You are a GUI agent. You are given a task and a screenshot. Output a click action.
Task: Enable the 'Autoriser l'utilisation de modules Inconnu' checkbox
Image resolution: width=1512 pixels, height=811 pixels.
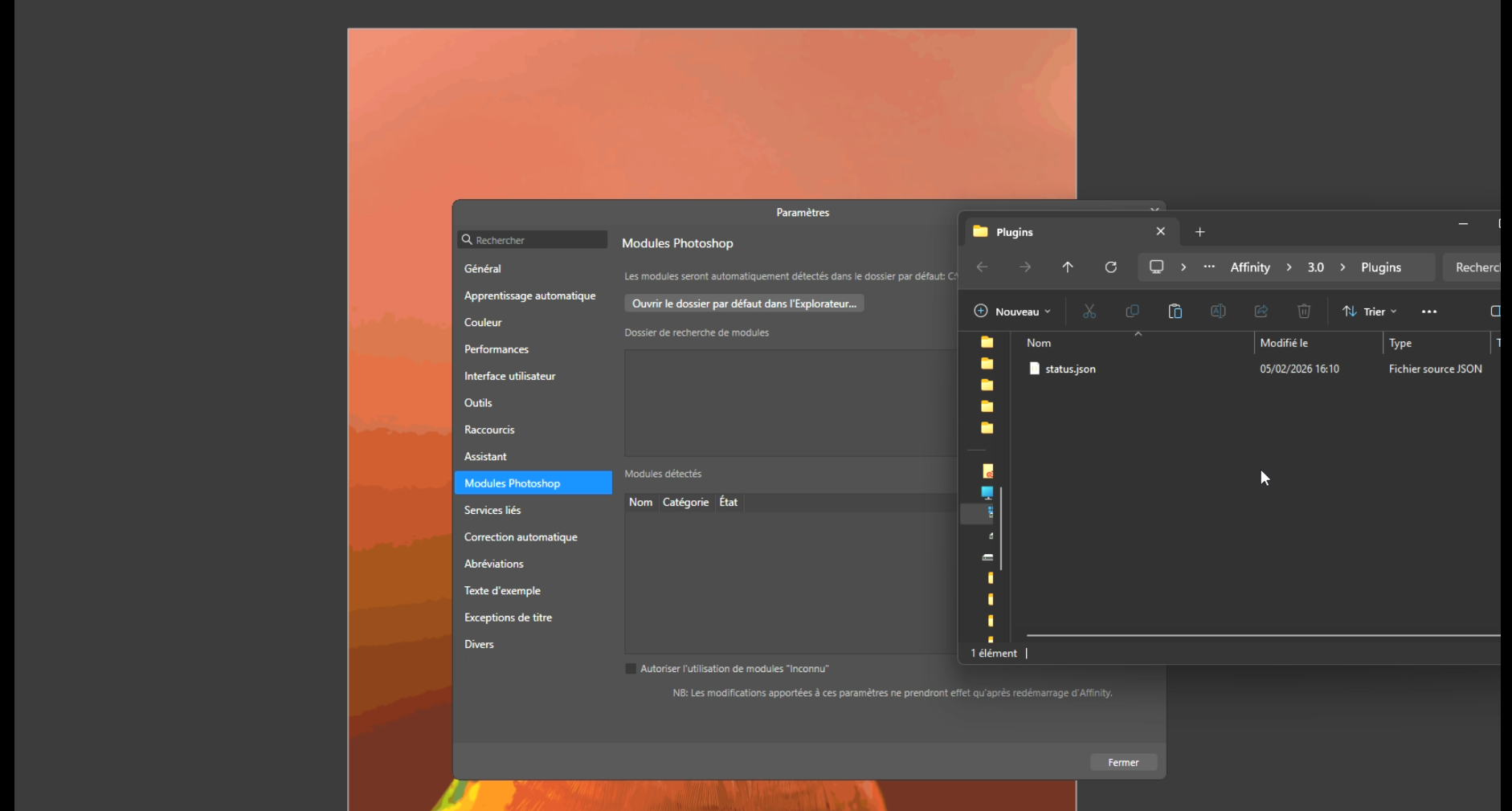pyautogui.click(x=631, y=669)
